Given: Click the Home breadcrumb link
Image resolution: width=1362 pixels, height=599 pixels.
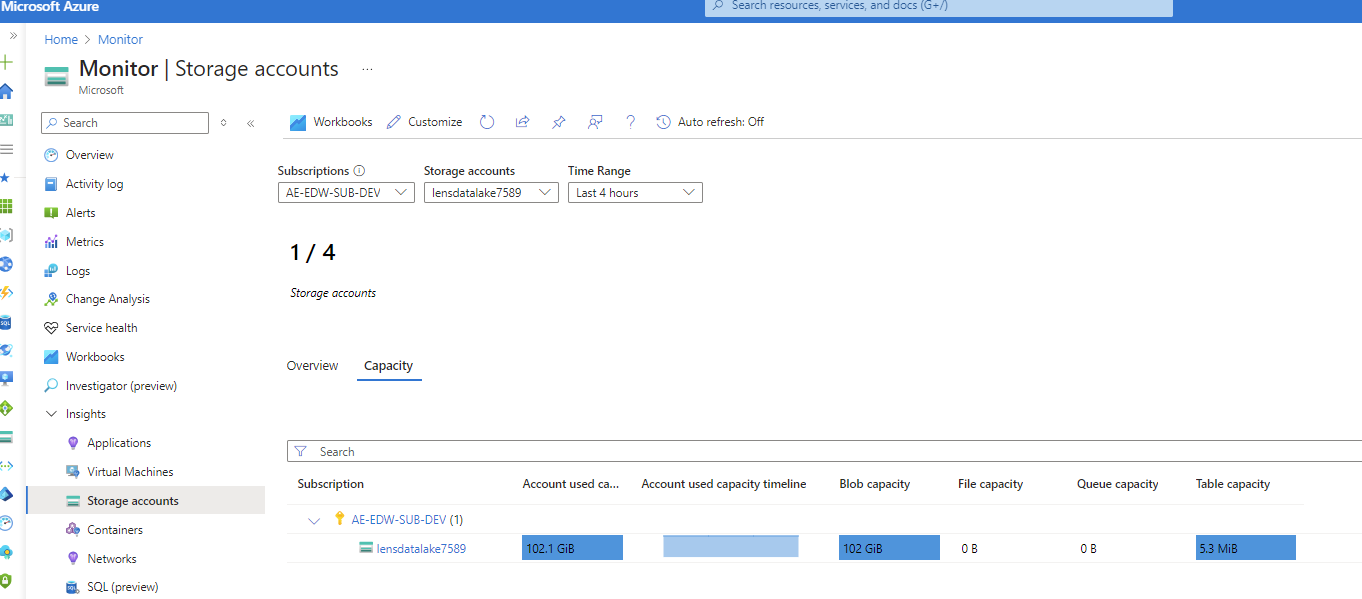Looking at the screenshot, I should point(61,40).
